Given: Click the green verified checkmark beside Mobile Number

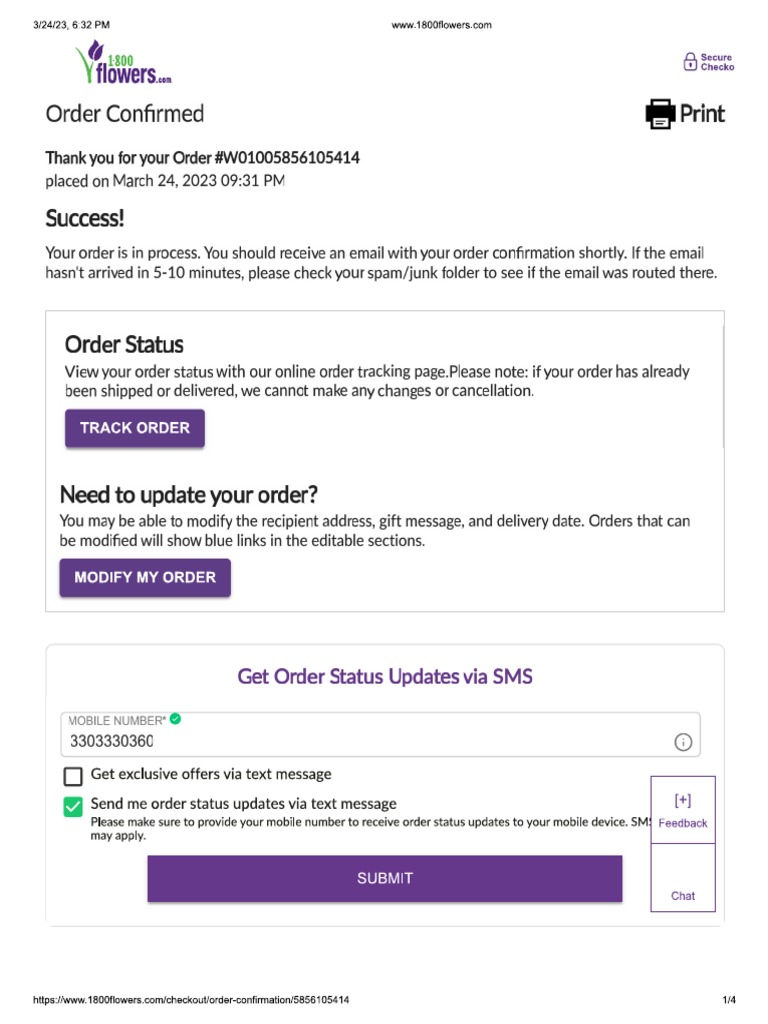Looking at the screenshot, I should [x=176, y=719].
